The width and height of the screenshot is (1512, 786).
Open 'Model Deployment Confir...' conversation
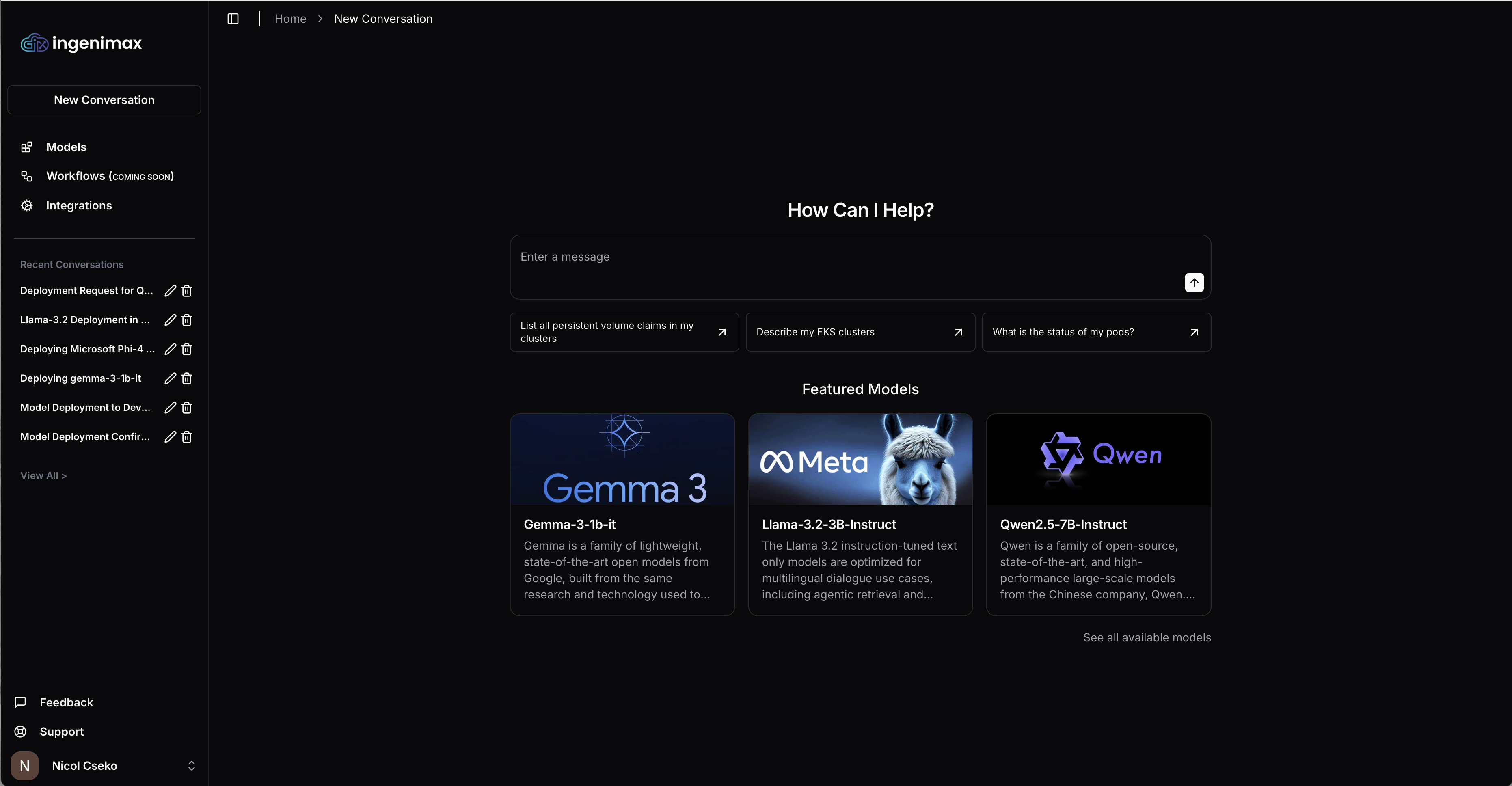pos(85,437)
